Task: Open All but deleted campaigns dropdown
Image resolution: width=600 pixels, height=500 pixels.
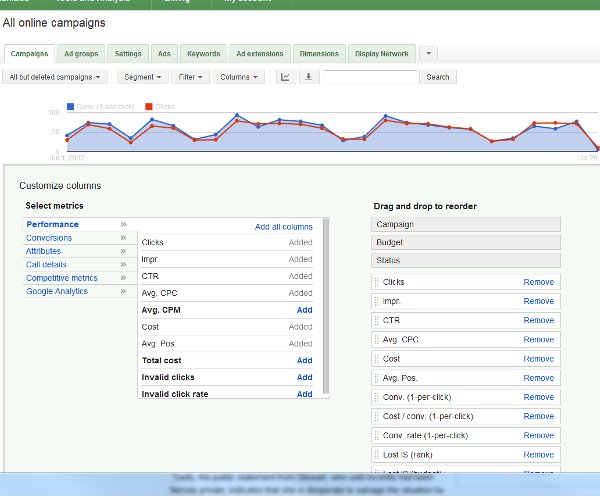Action: [55, 77]
